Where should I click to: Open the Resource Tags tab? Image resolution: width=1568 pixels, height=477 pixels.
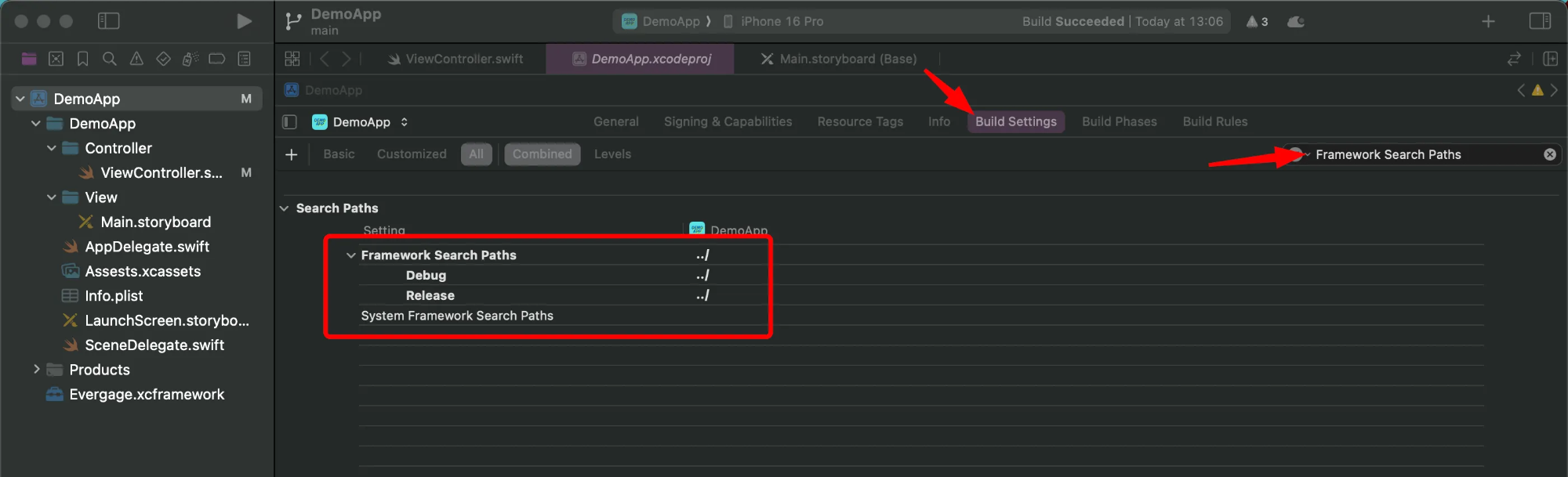[860, 121]
